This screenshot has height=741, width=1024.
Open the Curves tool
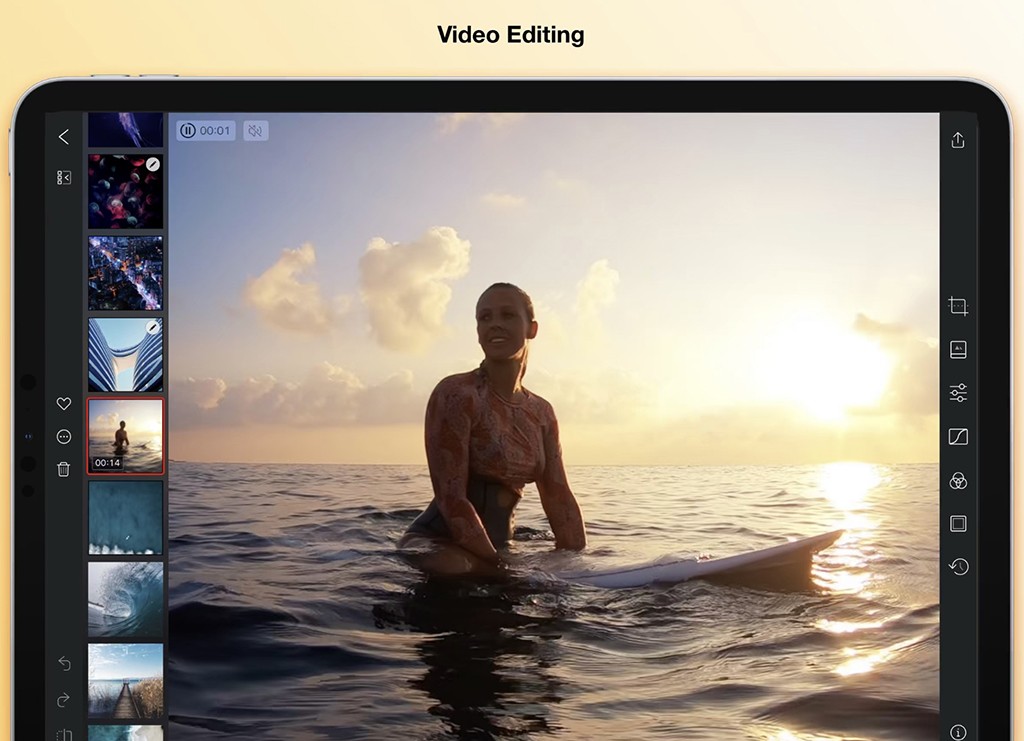[958, 437]
